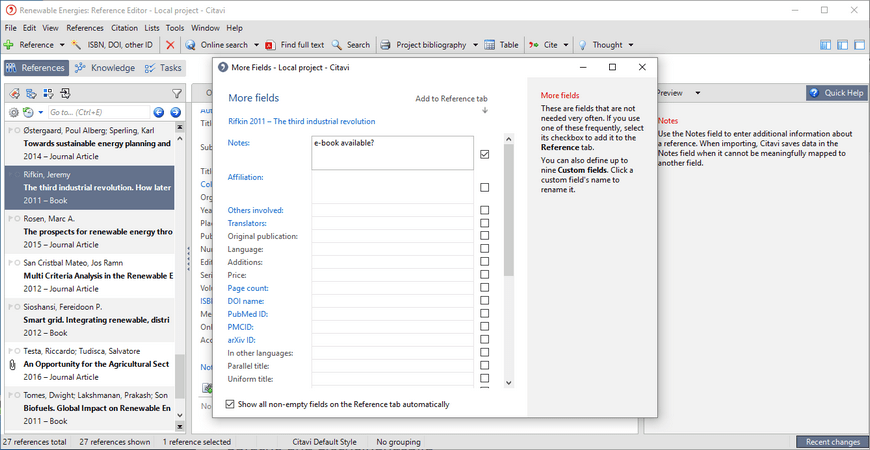Click the two-pane layout icon

(843, 45)
